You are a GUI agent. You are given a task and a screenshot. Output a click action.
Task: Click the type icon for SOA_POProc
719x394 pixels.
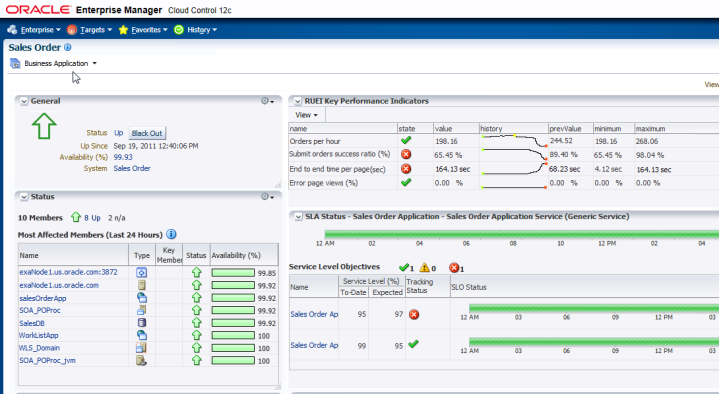click(x=142, y=310)
